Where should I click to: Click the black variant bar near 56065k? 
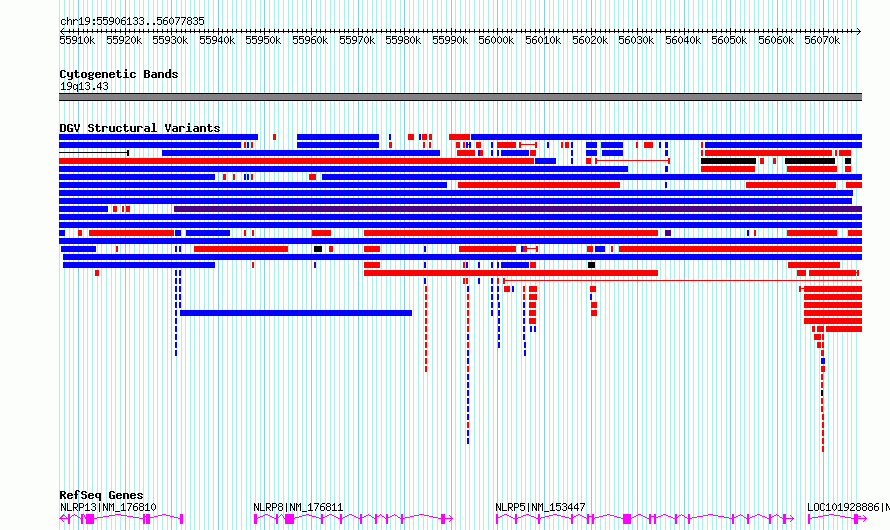[x=810, y=161]
